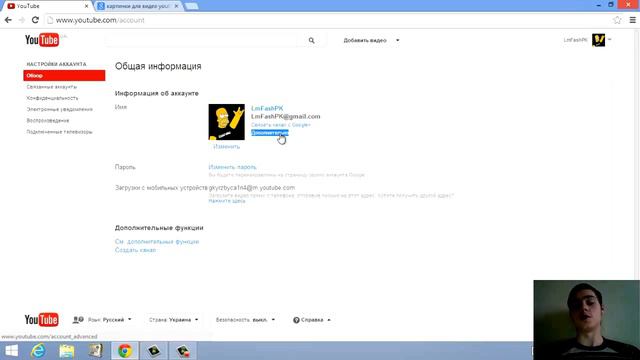Click the webcam overlay video

(587, 320)
